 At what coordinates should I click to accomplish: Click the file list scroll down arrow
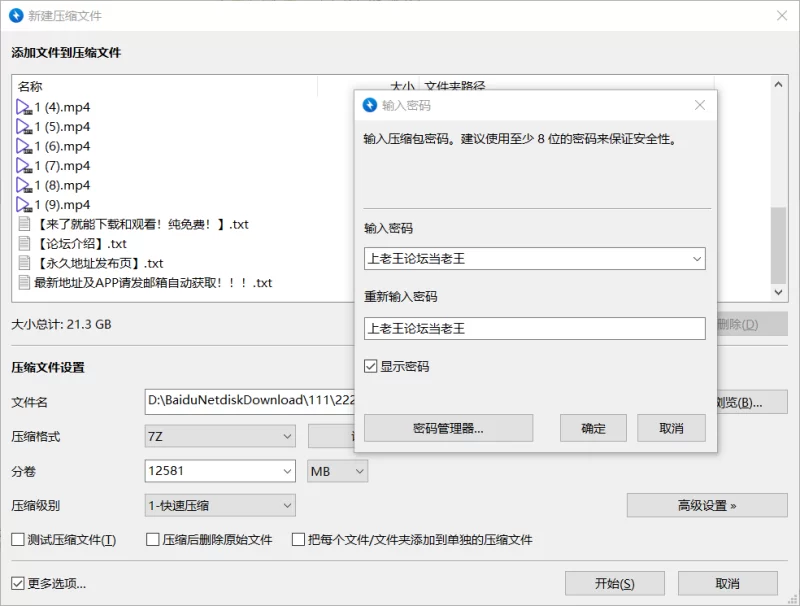[778, 292]
